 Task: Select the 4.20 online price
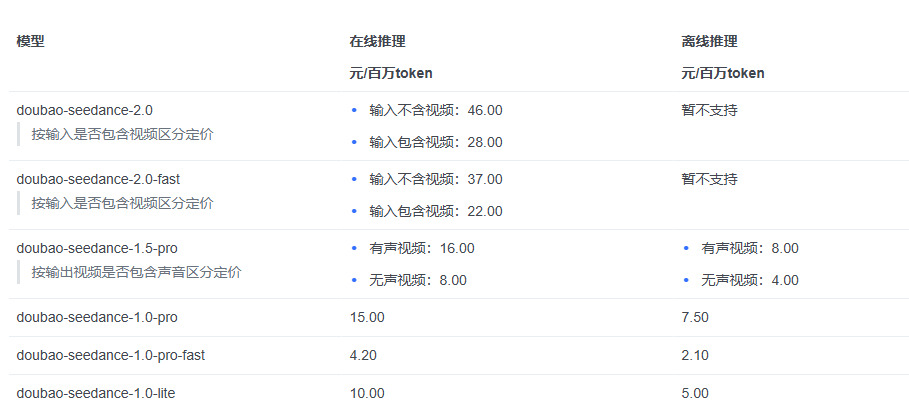coord(363,355)
